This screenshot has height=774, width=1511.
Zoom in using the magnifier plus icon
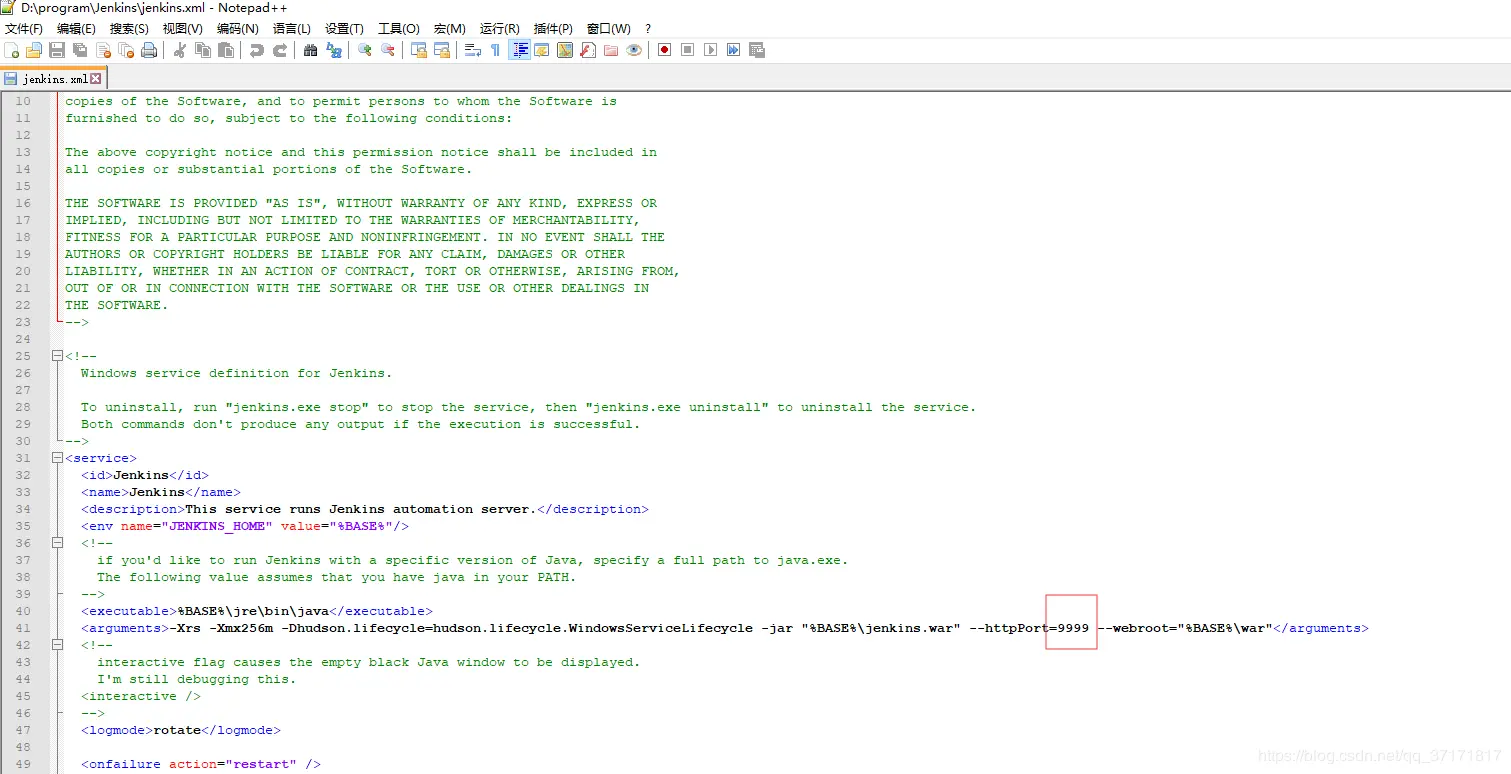pyautogui.click(x=365, y=50)
